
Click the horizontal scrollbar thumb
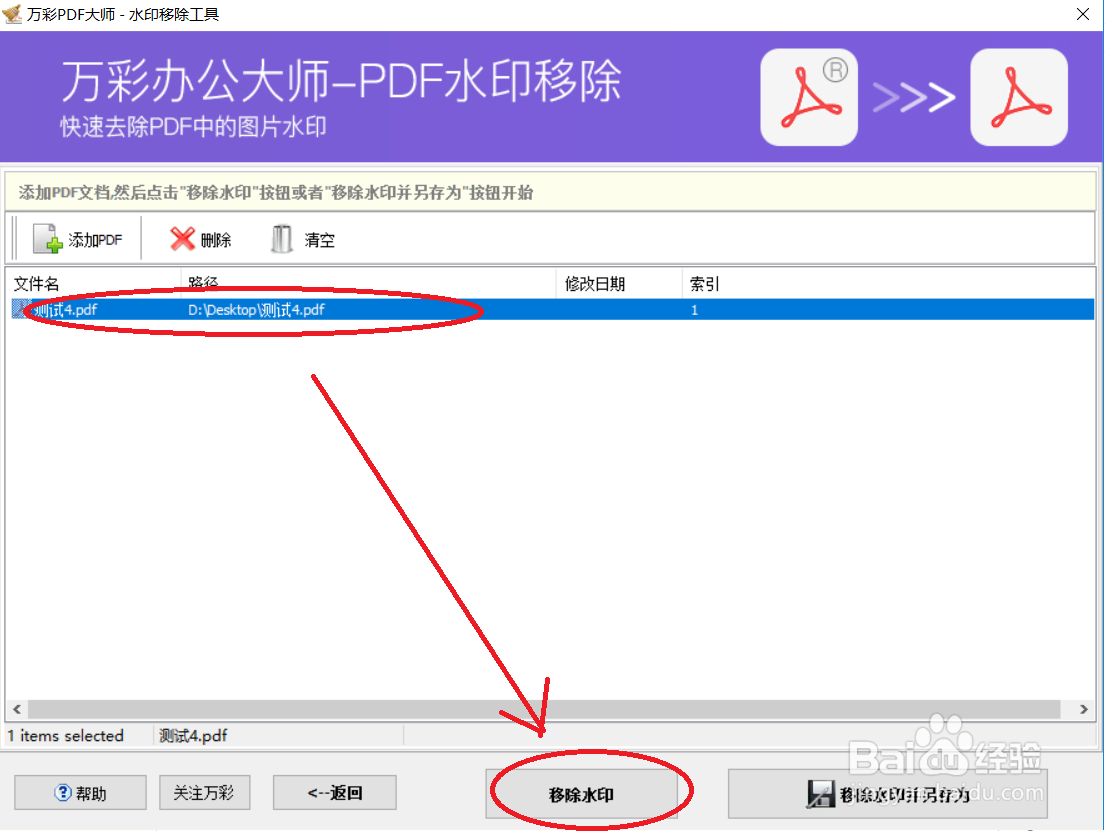544,709
